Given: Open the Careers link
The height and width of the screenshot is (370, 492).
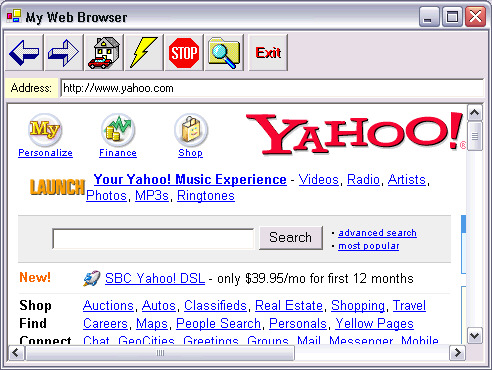Looking at the screenshot, I should coord(105,323).
